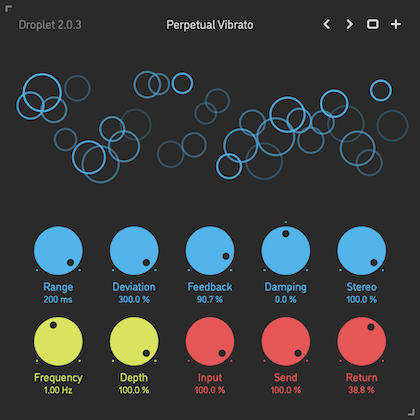
Task: Click the blue Stereo knob
Action: 362,251
